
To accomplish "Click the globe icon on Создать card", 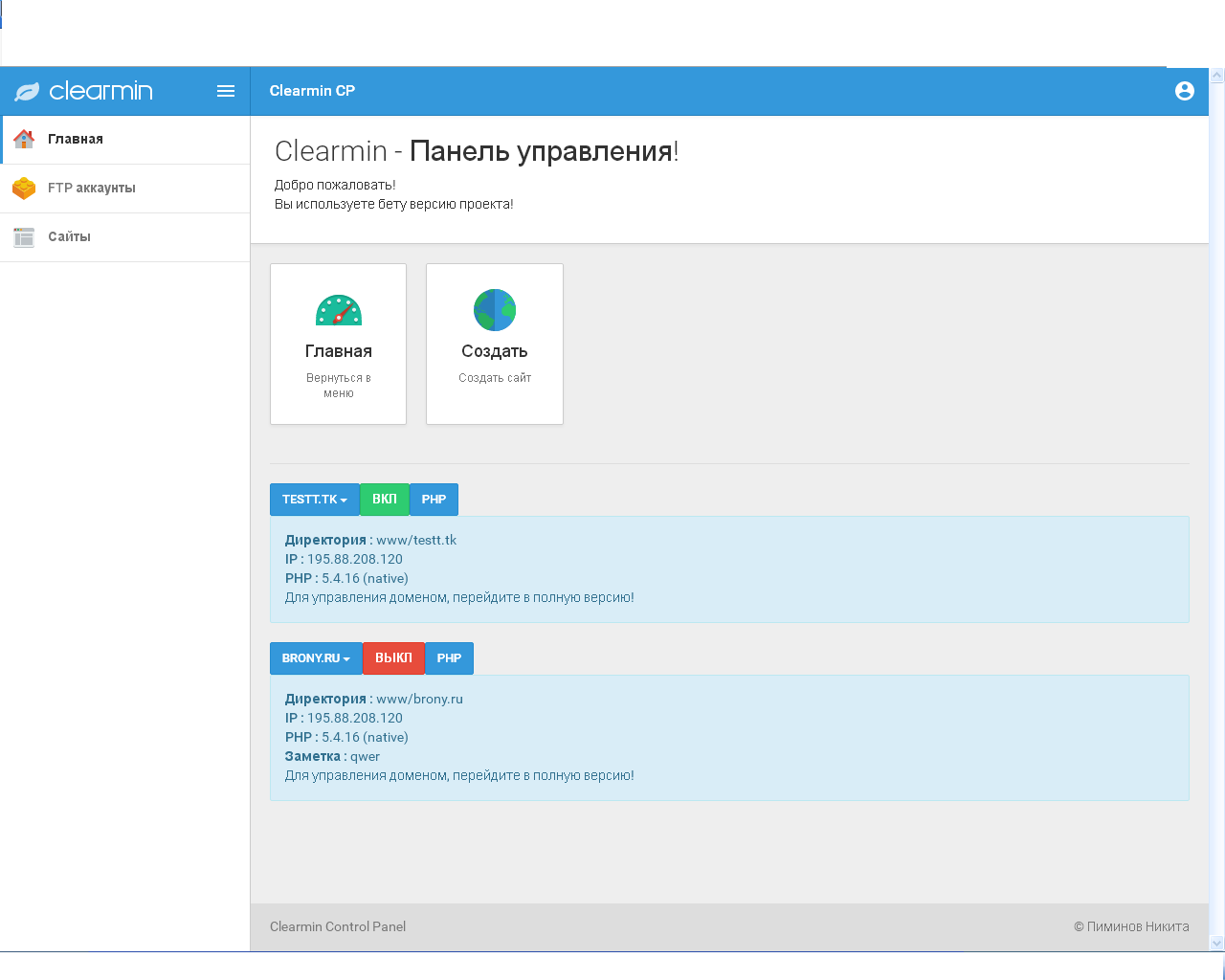I will (495, 310).
